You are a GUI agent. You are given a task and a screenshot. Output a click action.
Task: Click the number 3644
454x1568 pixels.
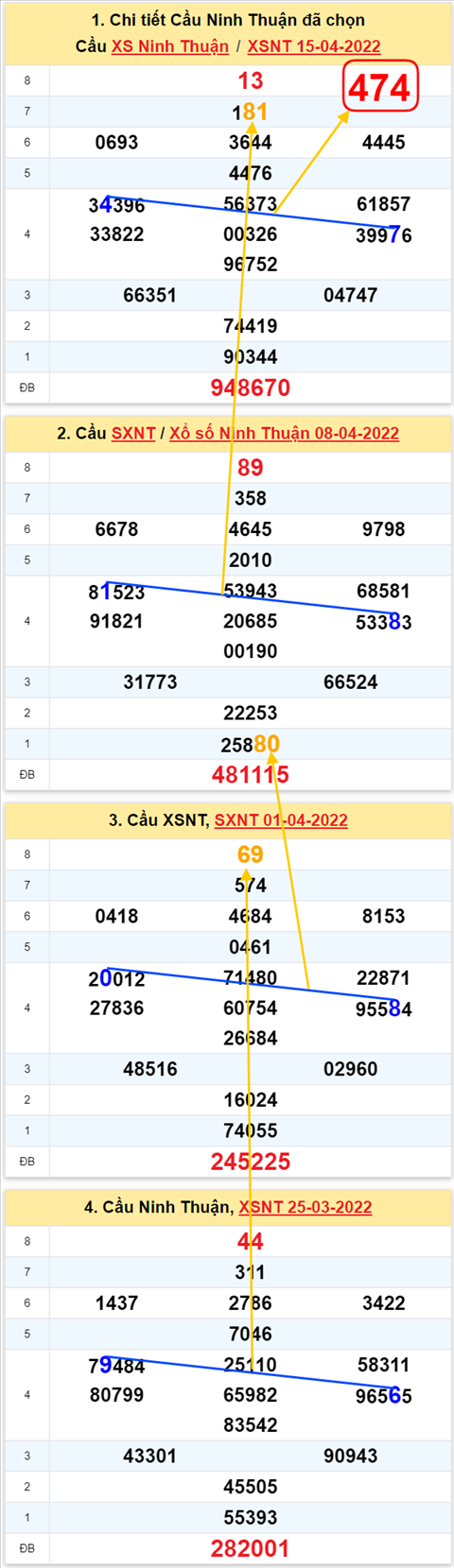click(251, 143)
